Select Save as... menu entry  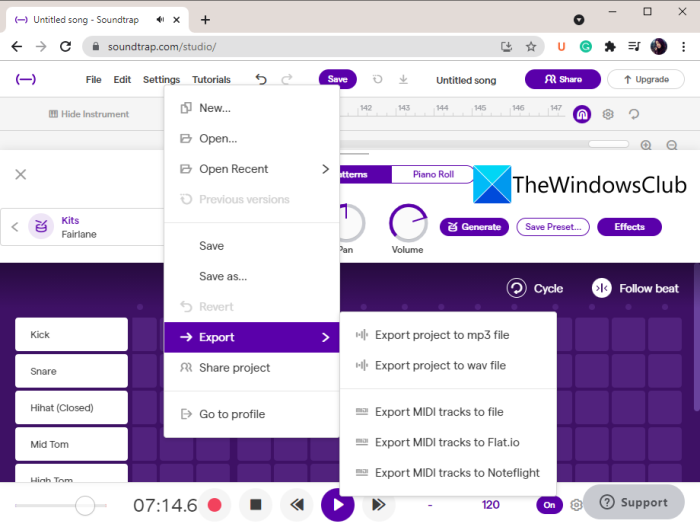click(252, 276)
